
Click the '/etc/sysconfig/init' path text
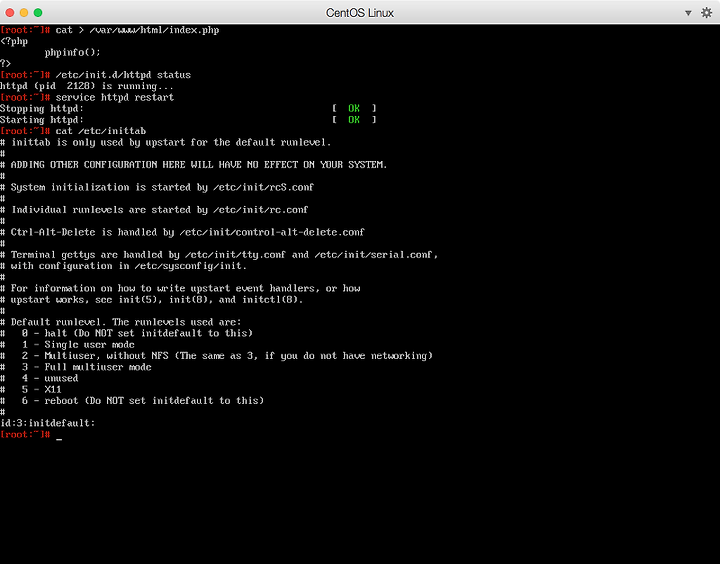pos(190,266)
